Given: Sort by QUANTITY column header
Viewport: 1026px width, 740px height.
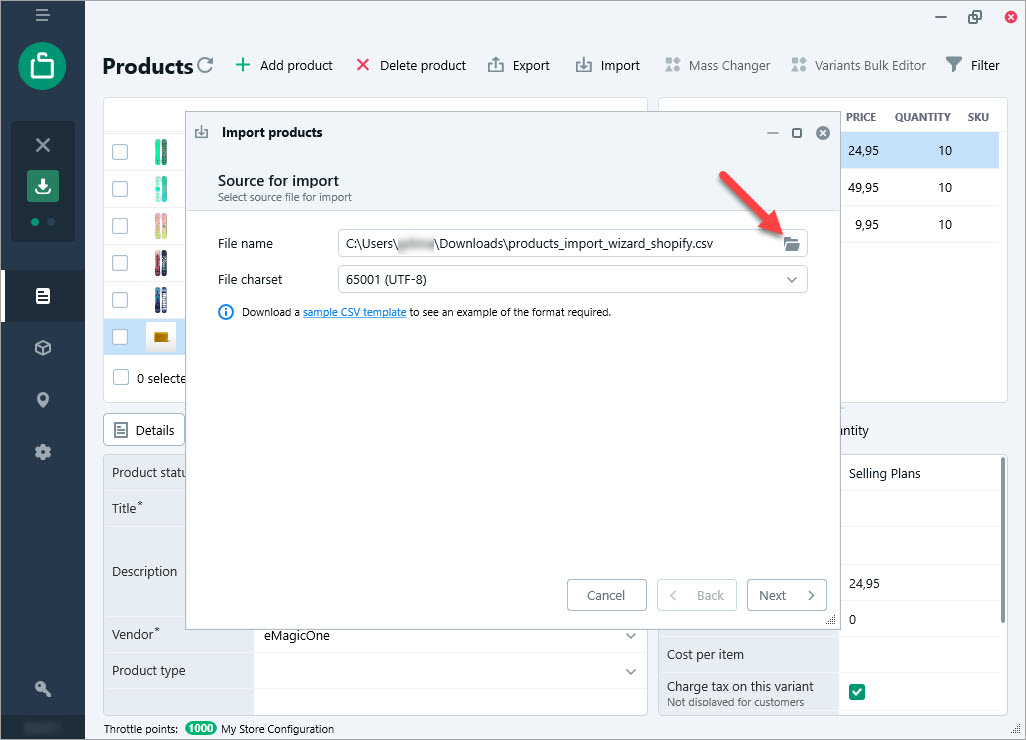Looking at the screenshot, I should [x=922, y=117].
